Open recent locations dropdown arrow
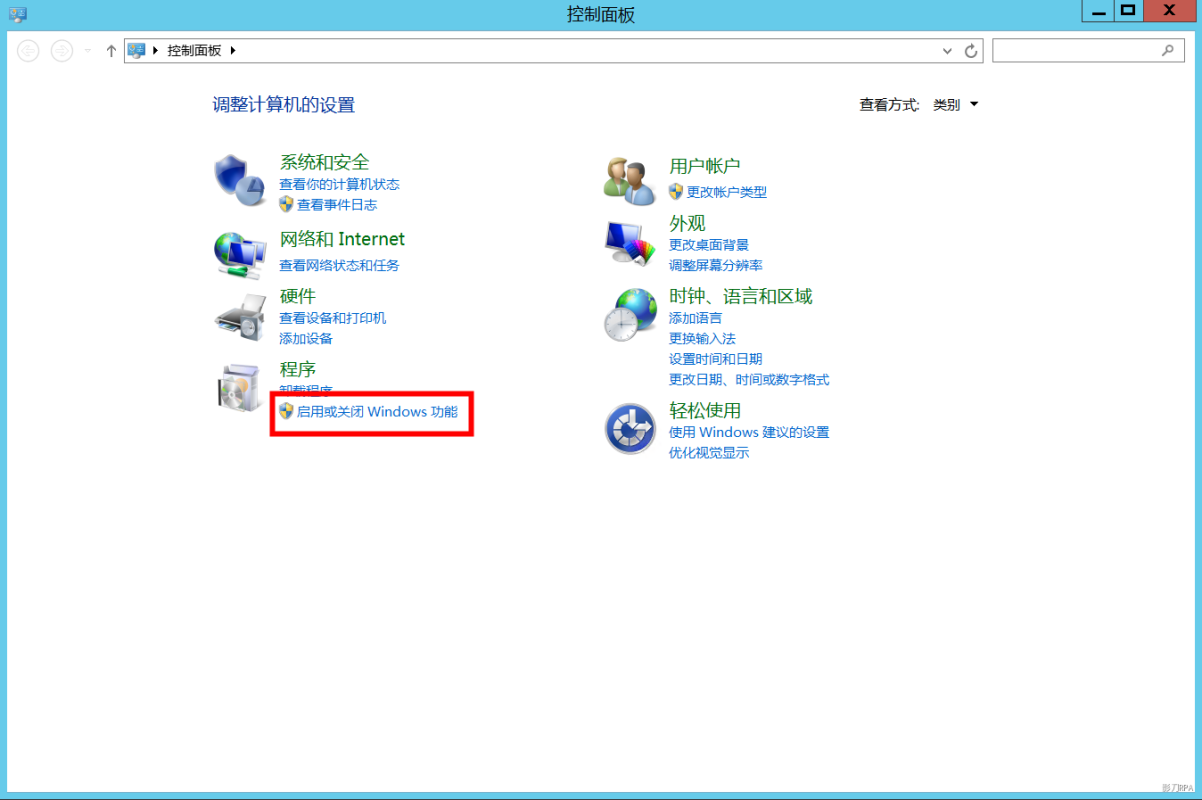Image resolution: width=1202 pixels, height=800 pixels. 88,50
